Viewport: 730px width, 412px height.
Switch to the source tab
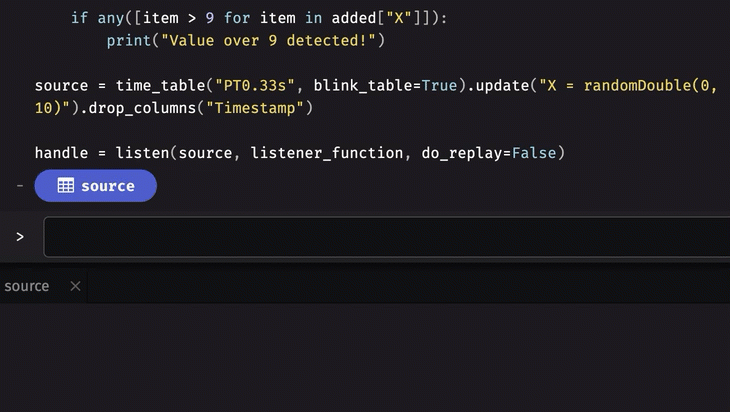point(27,286)
